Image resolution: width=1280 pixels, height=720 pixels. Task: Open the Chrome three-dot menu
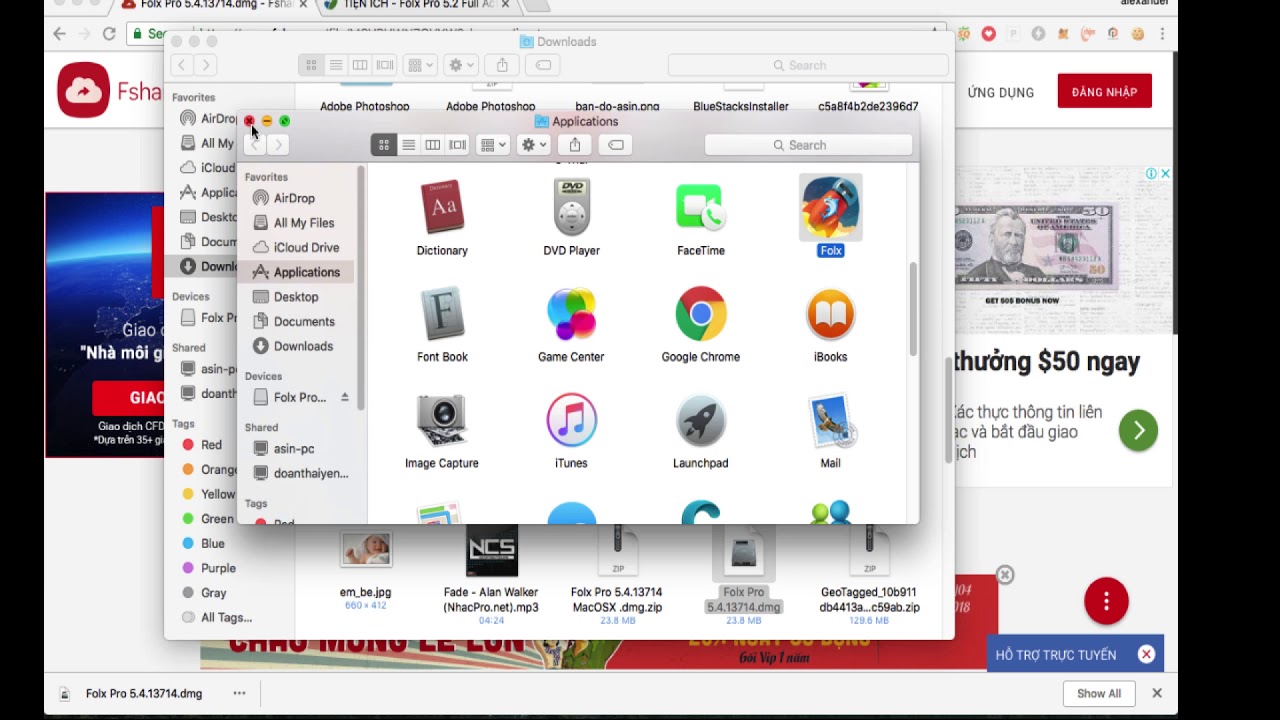pos(1162,34)
